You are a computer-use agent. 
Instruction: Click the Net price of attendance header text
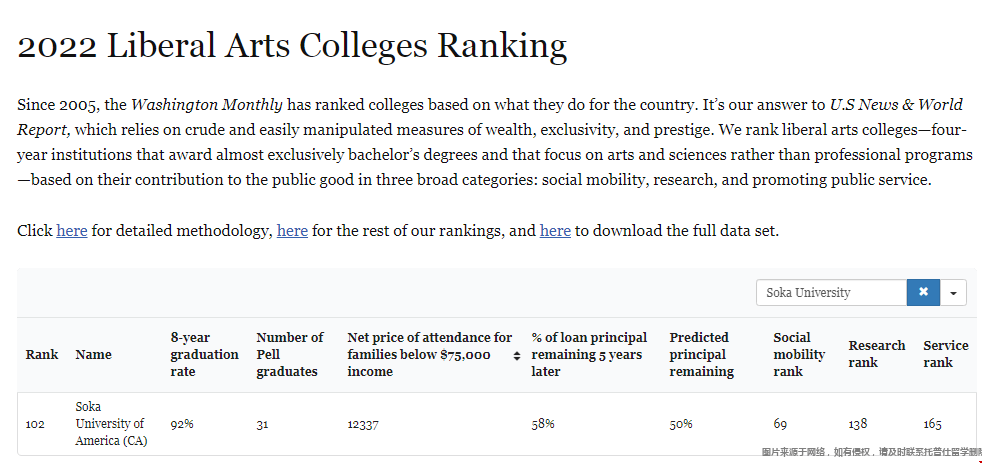[428, 355]
